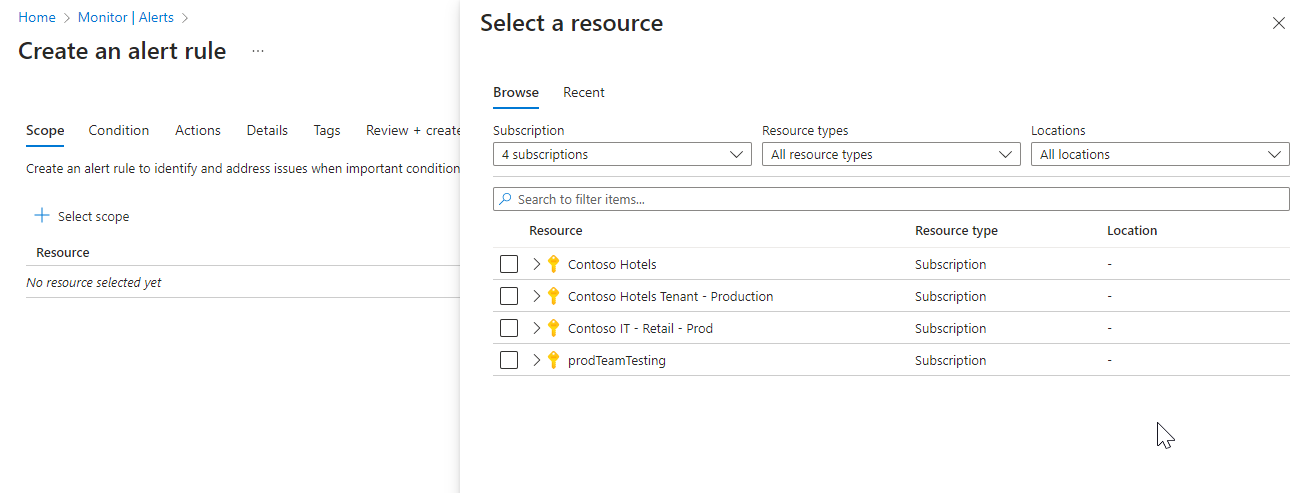Click the plus icon for Select scope
The width and height of the screenshot is (1303, 493).
click(42, 216)
